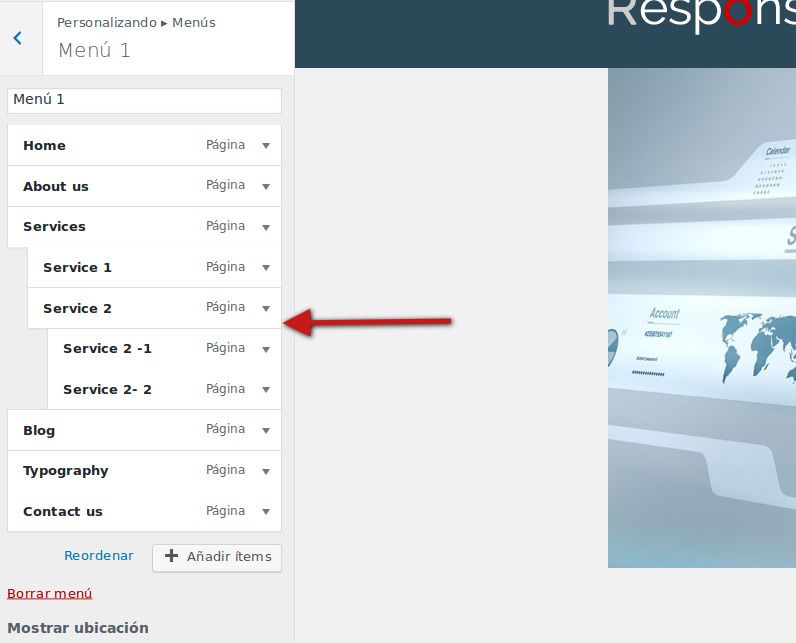796x643 pixels.
Task: Select the Home menu item title
Action: [x=44, y=146]
